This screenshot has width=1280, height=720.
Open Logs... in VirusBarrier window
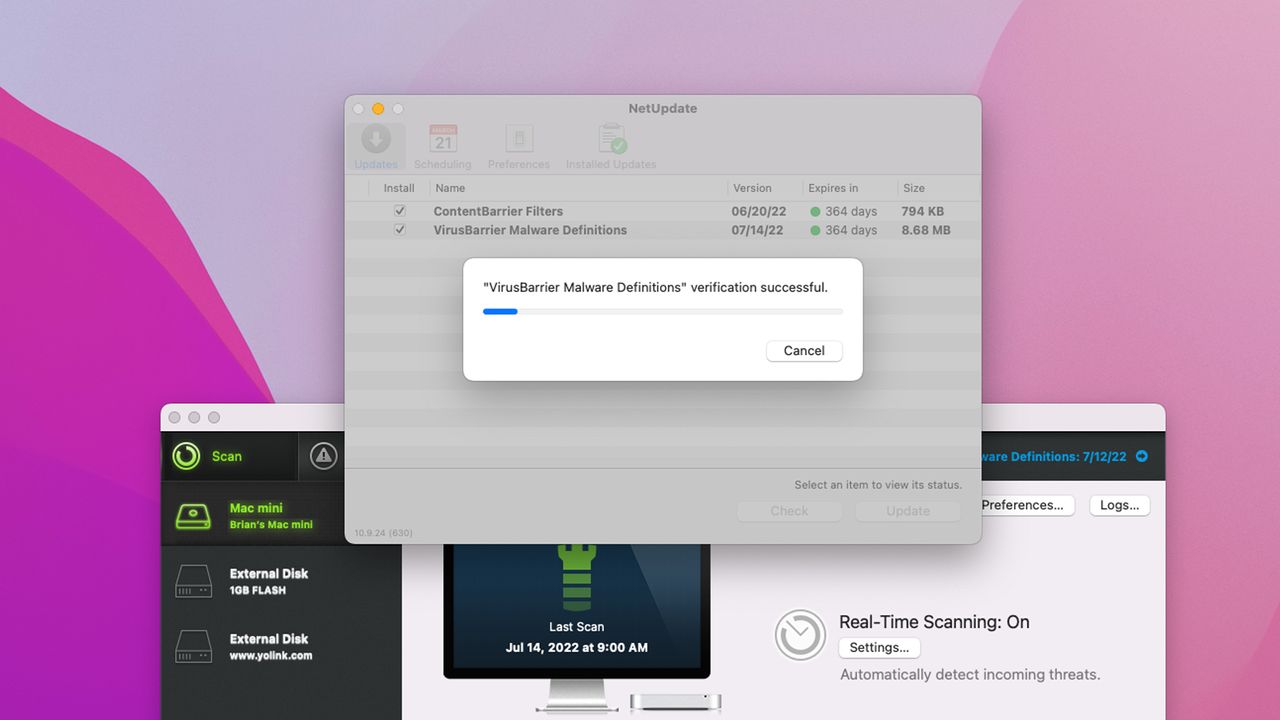[1119, 505]
